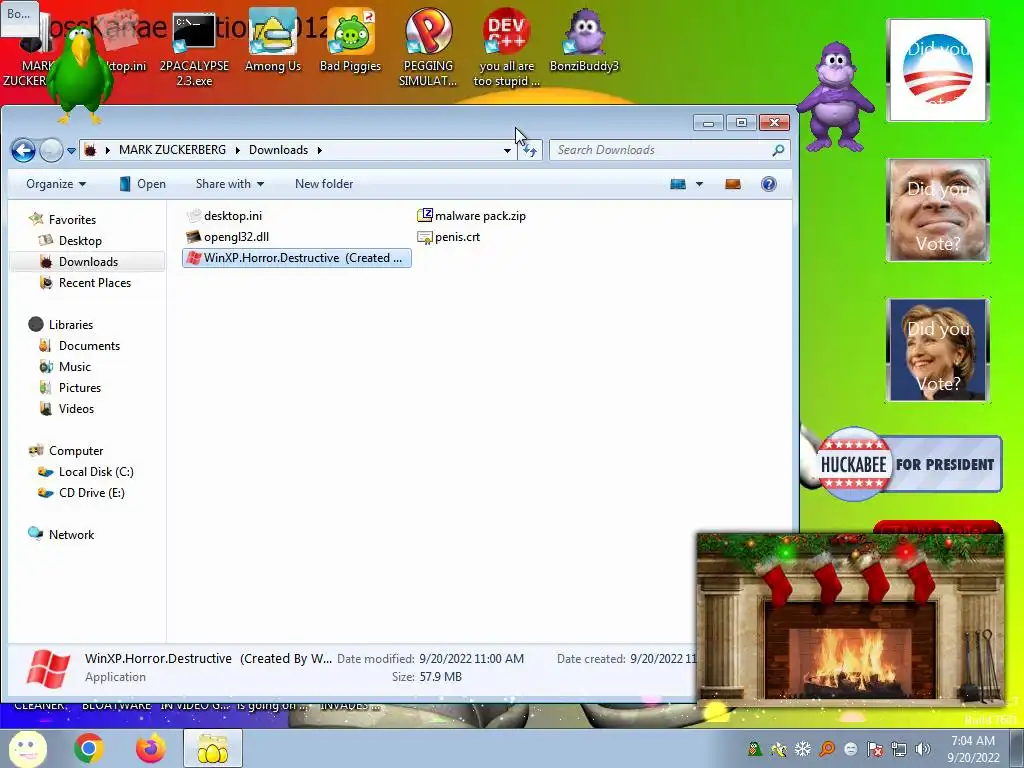Click the Explorer forward arrow button
1024x768 pixels.
[x=51, y=151]
